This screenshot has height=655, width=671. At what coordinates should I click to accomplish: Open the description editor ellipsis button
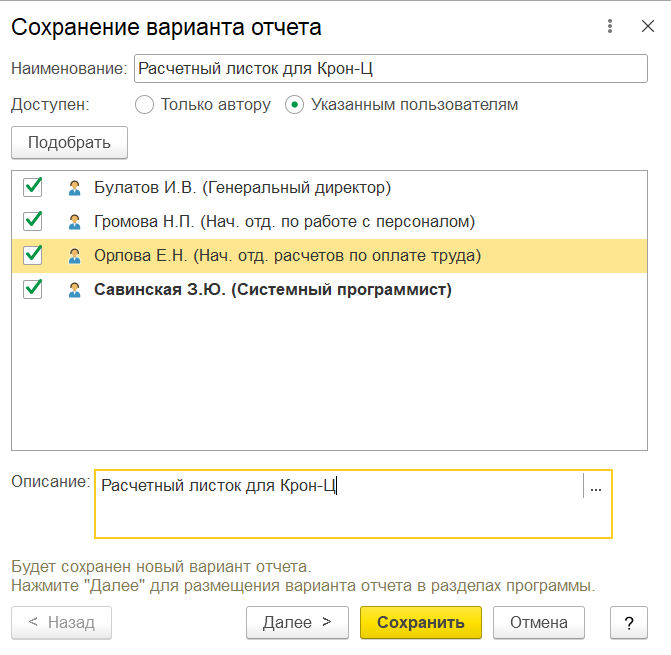coord(596,486)
